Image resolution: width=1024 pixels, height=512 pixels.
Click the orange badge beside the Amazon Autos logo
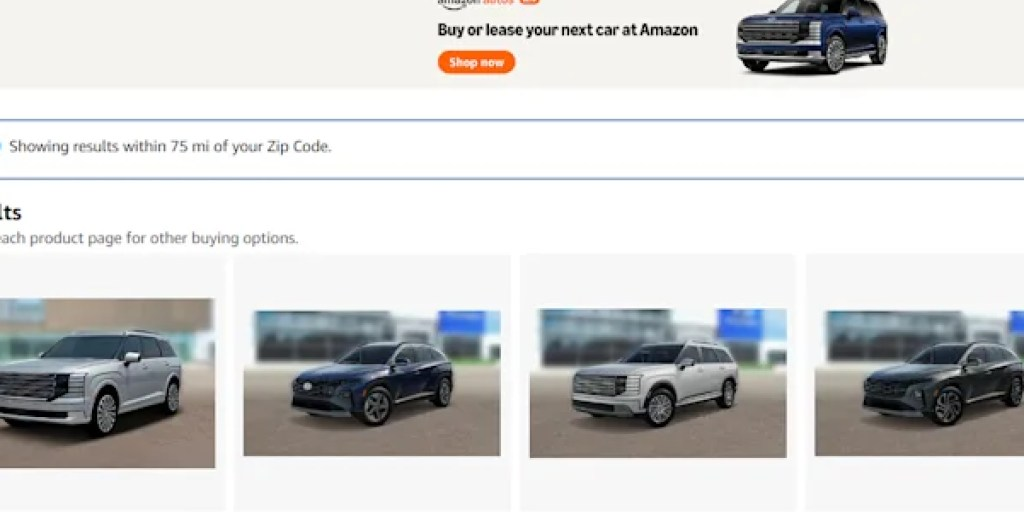[x=530, y=2]
